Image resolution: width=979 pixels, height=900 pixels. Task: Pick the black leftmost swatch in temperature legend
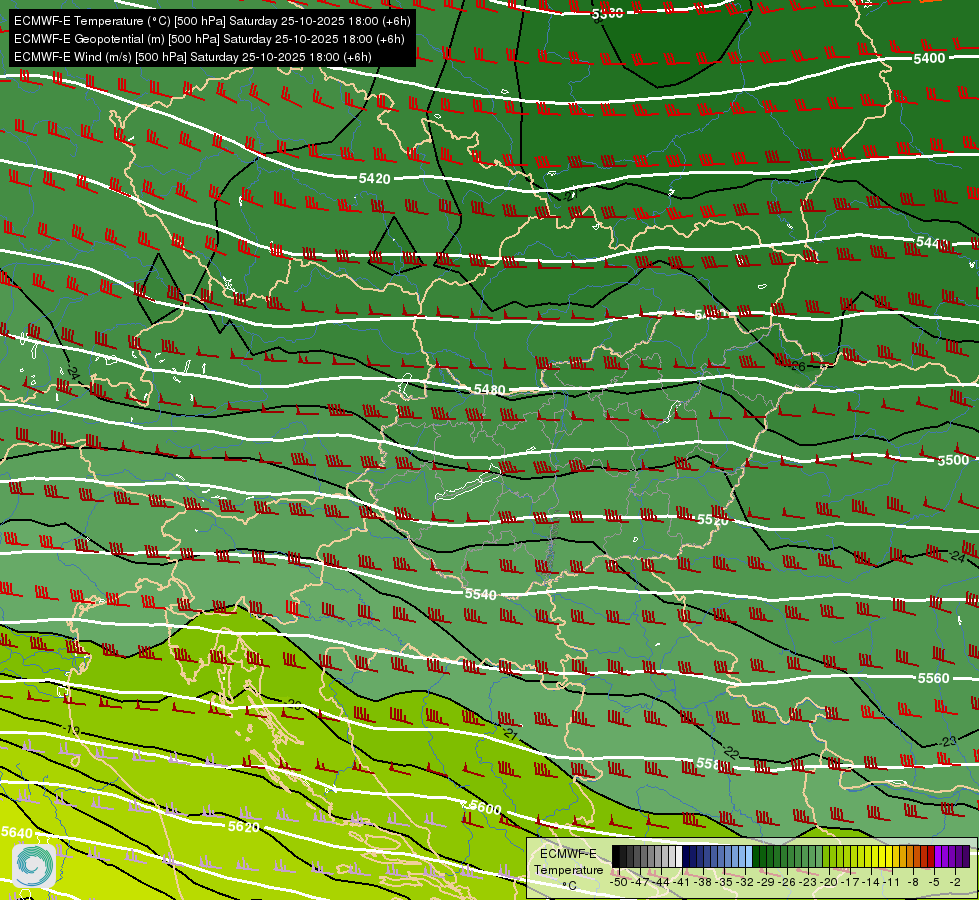coord(616,856)
